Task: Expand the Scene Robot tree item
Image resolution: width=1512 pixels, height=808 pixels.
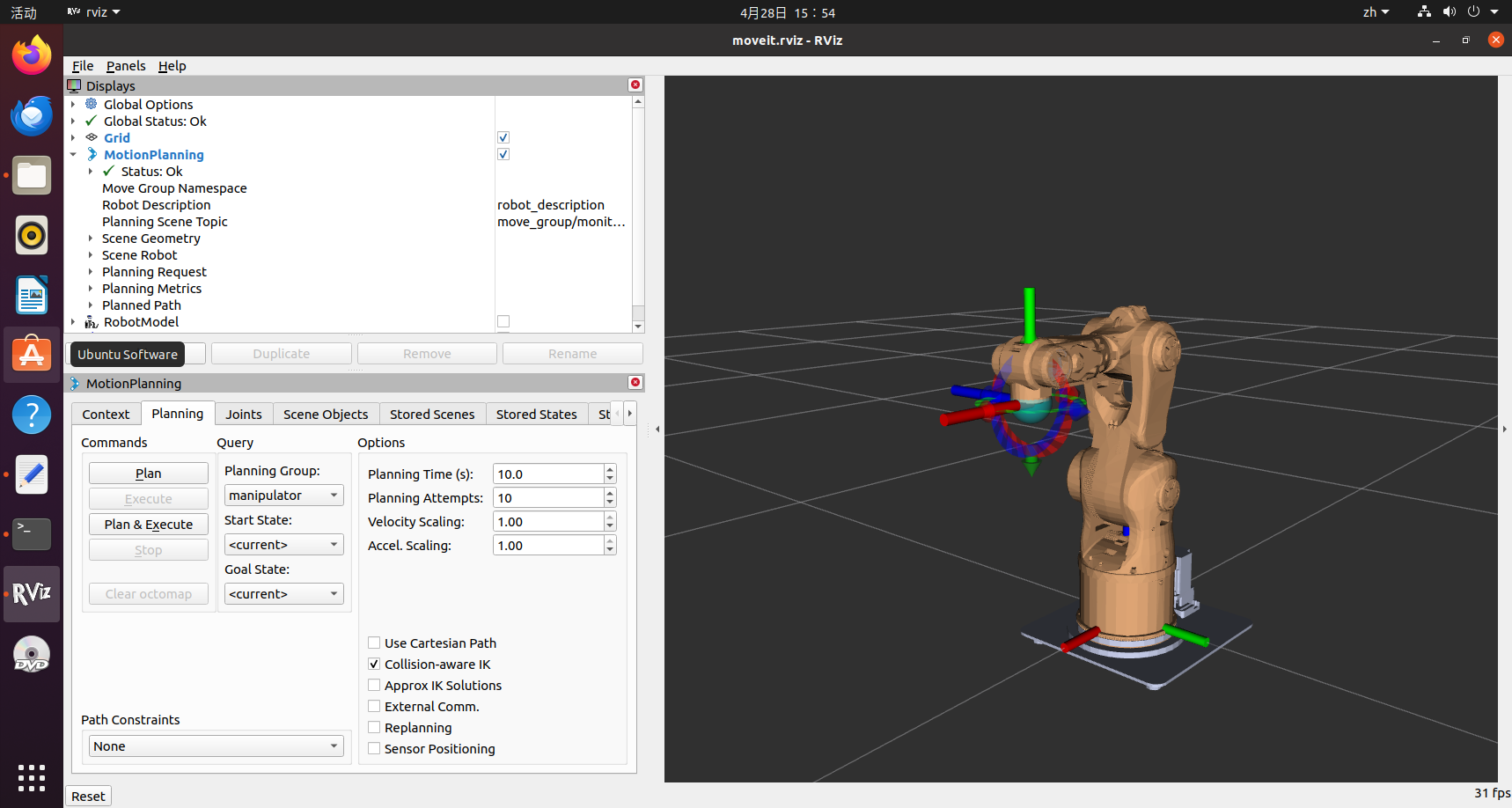Action: (x=91, y=255)
